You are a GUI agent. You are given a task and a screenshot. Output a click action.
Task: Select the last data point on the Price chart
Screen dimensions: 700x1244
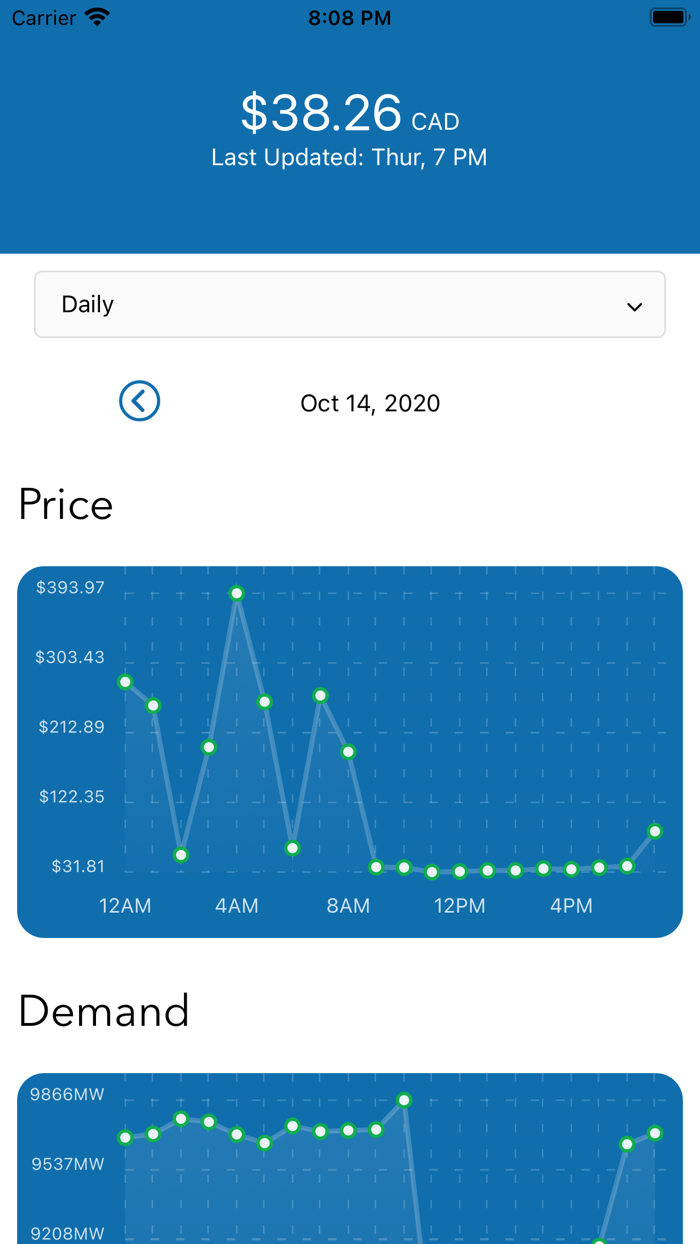point(655,831)
